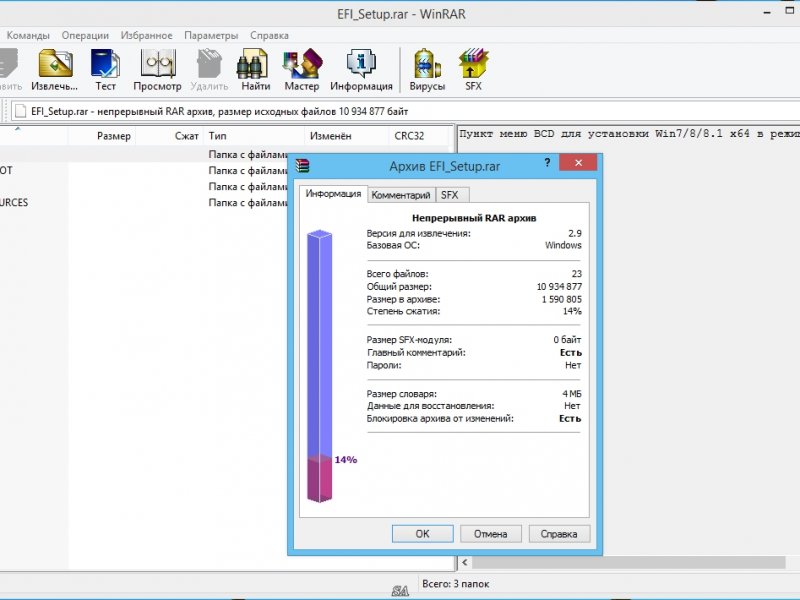Confirm the dialog with OK
Image resolution: width=800 pixels, height=600 pixels.
point(422,534)
